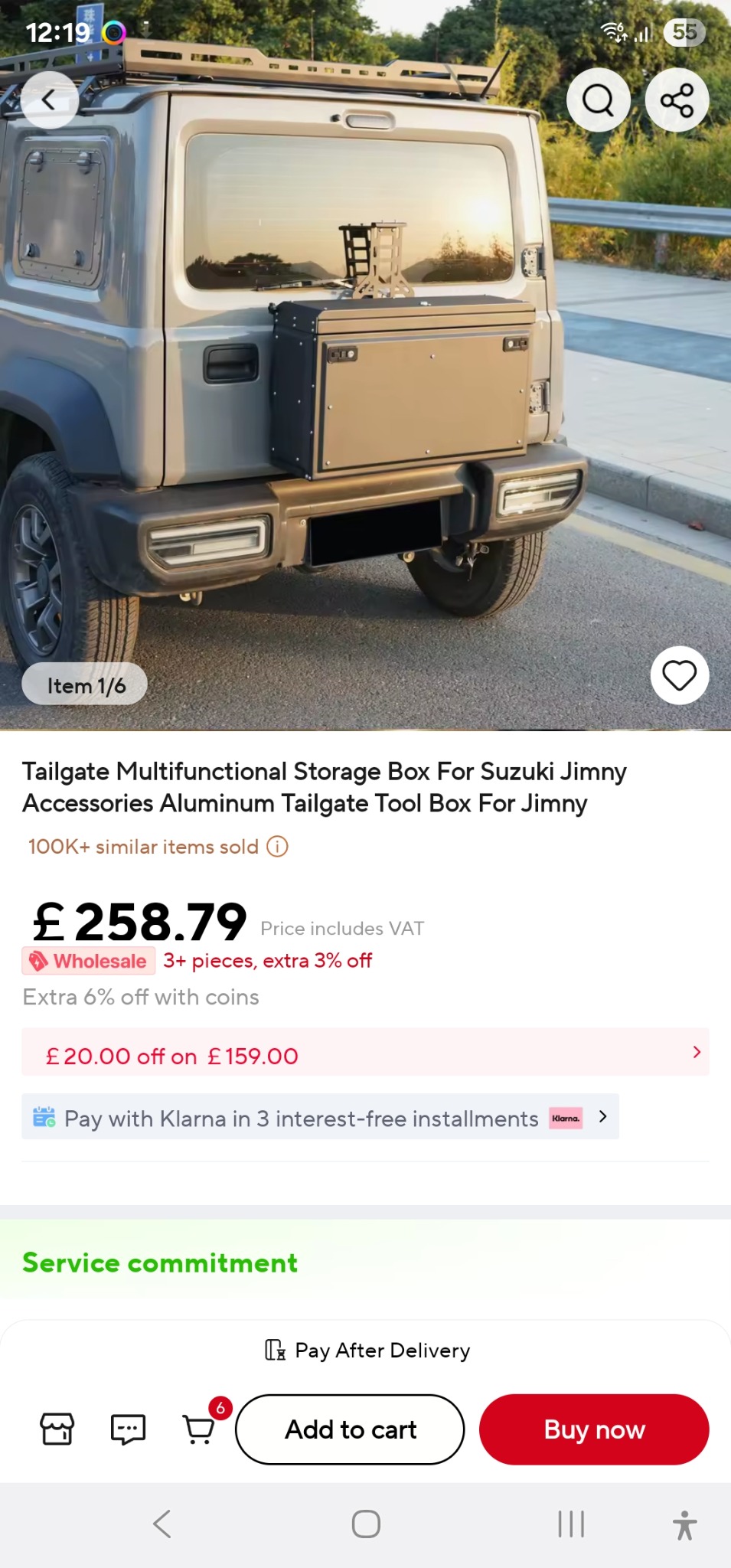This screenshot has width=731, height=1568.
Task: Open search with the magnifier icon
Action: (598, 100)
